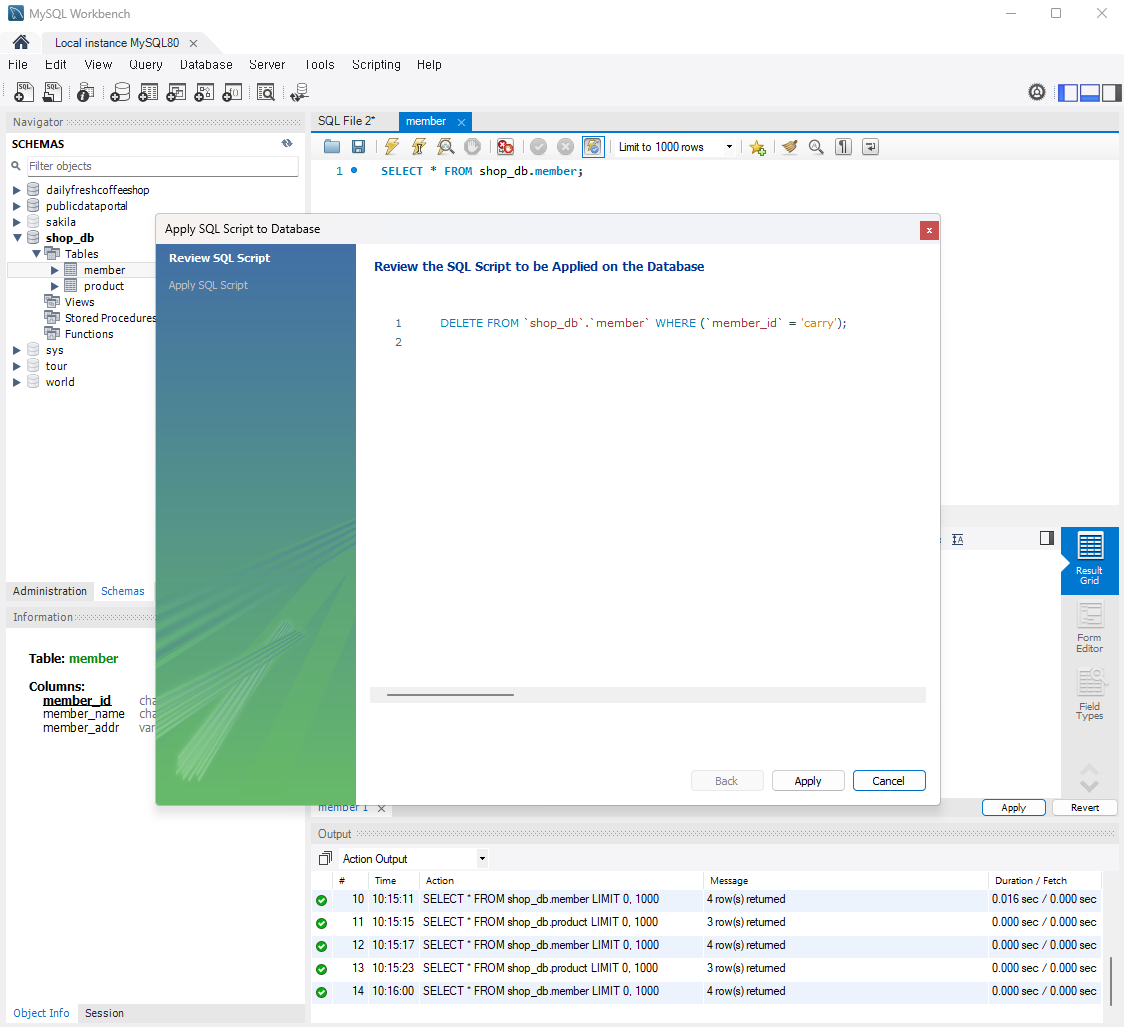Create a new table toolbar icon
1124x1027 pixels.
coord(148,92)
